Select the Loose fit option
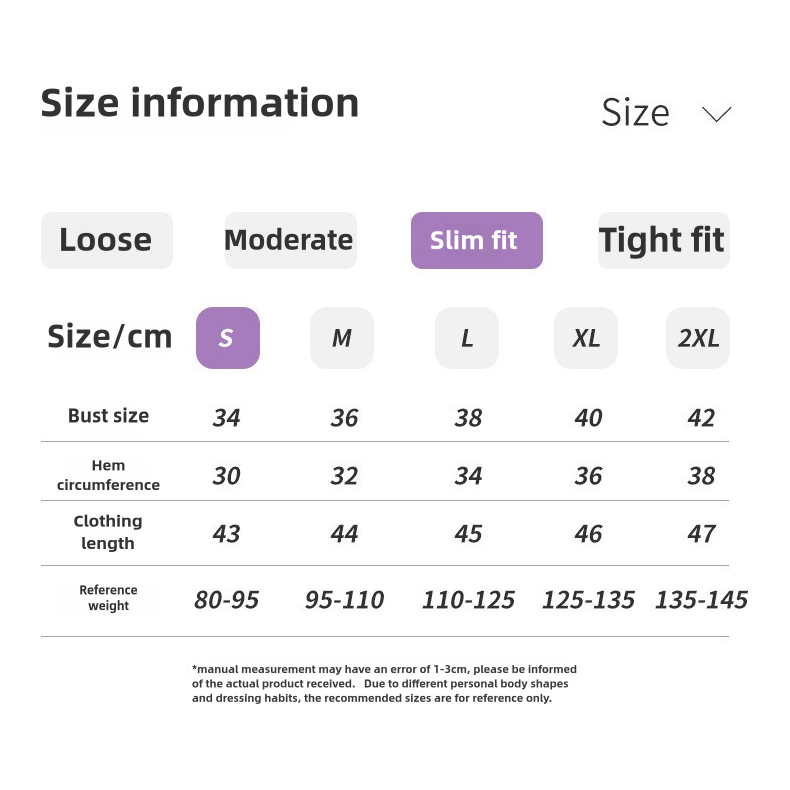The image size is (790, 790). 106,240
